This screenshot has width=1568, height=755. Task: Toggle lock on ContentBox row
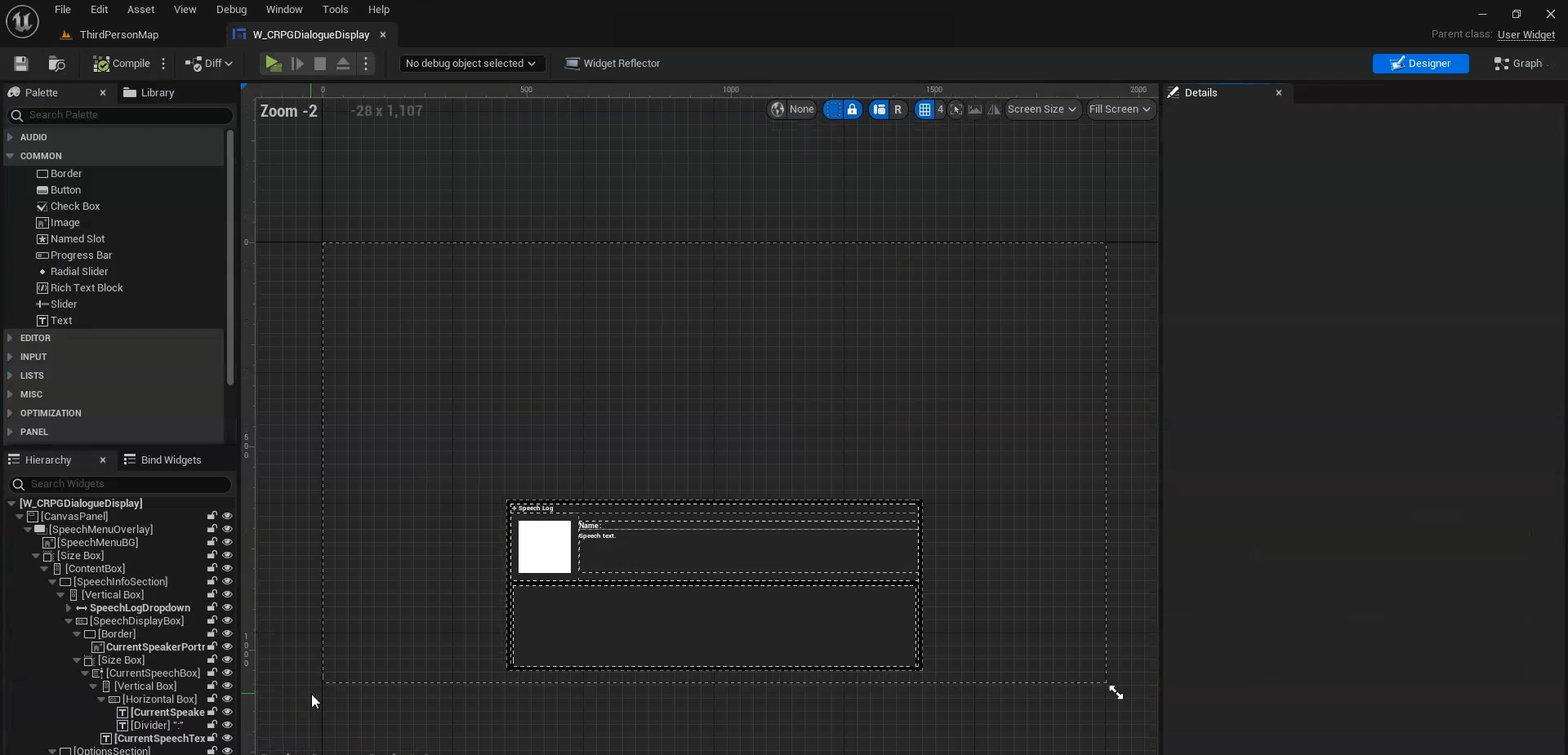[212, 569]
